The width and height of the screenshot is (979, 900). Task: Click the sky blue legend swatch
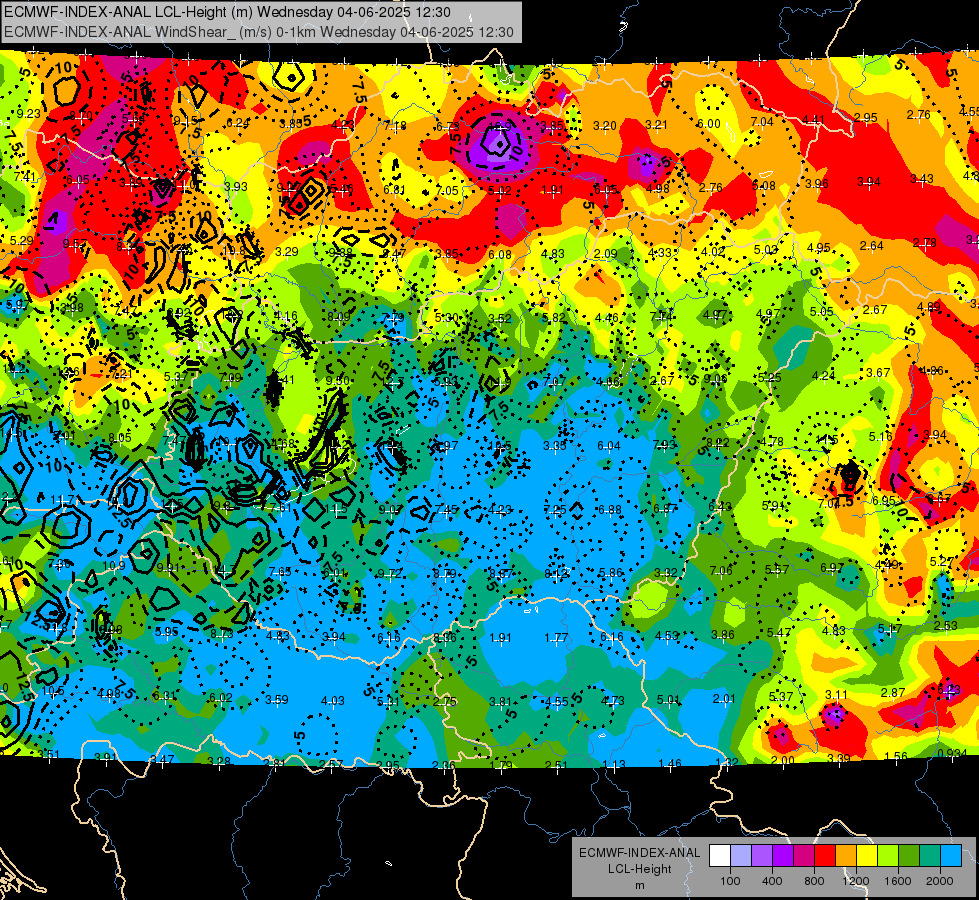point(951,856)
